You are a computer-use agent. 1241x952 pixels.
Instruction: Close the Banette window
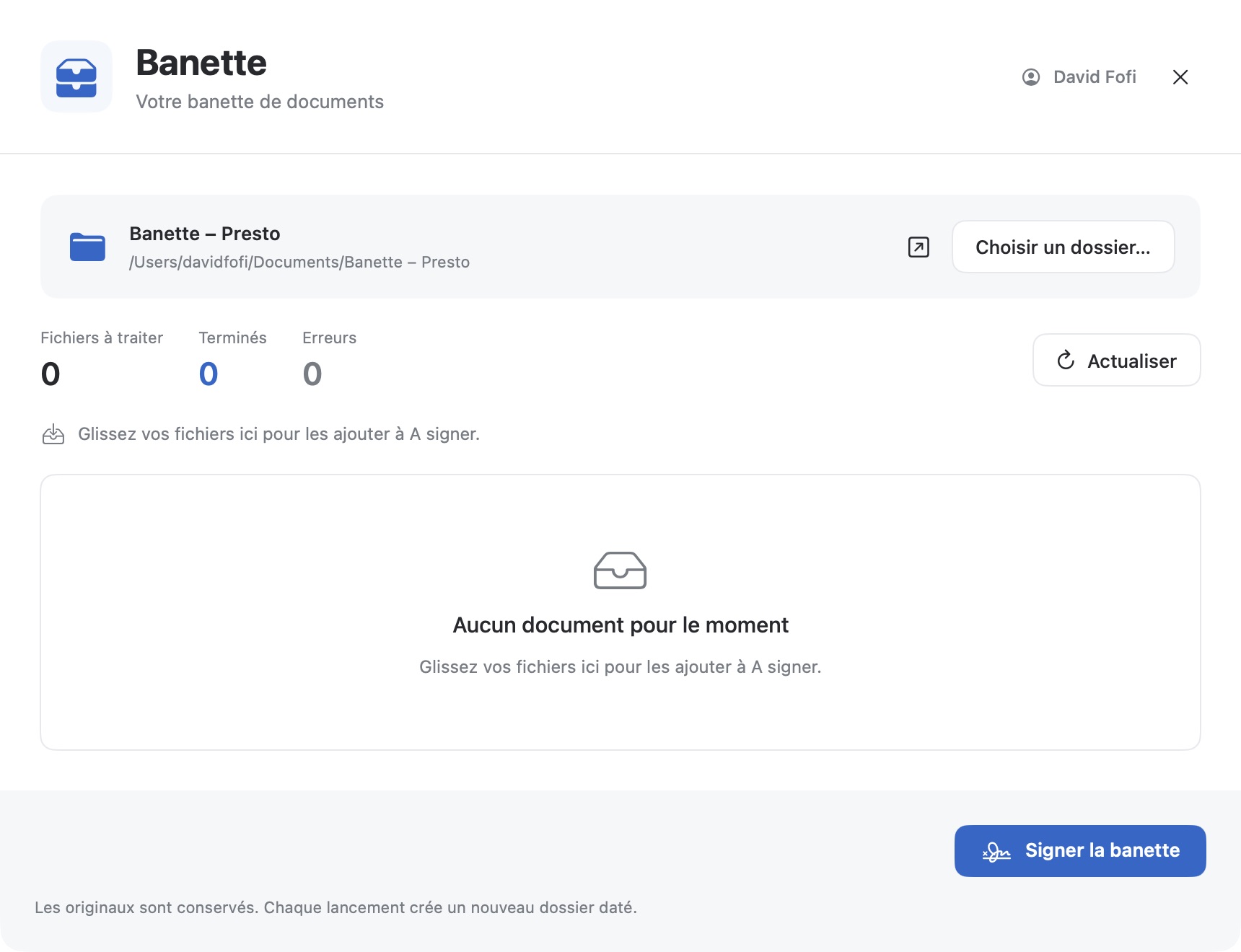coord(1180,77)
